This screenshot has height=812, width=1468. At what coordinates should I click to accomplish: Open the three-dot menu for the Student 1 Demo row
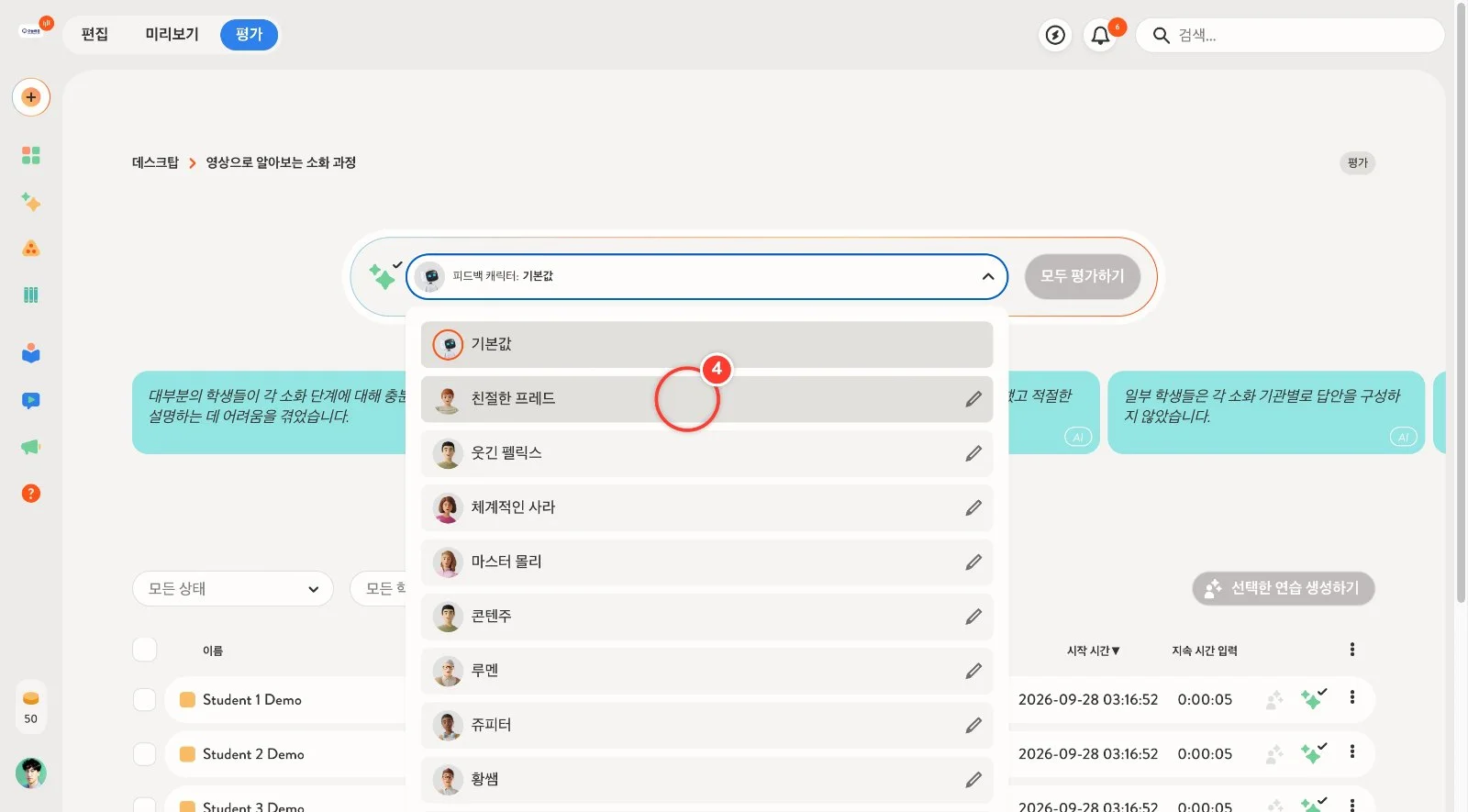[1352, 697]
